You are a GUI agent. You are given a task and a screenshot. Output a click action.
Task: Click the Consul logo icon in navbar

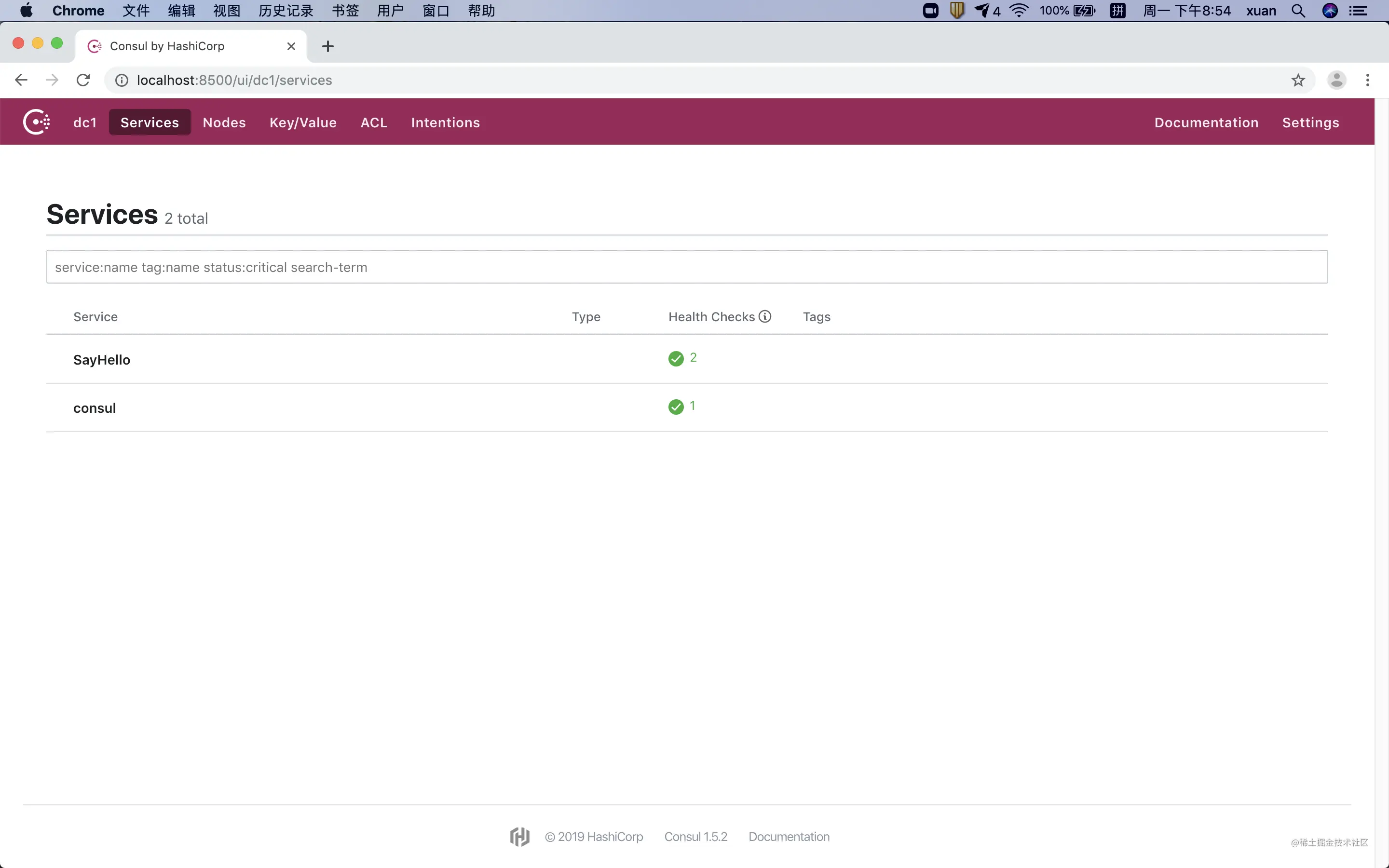point(37,122)
